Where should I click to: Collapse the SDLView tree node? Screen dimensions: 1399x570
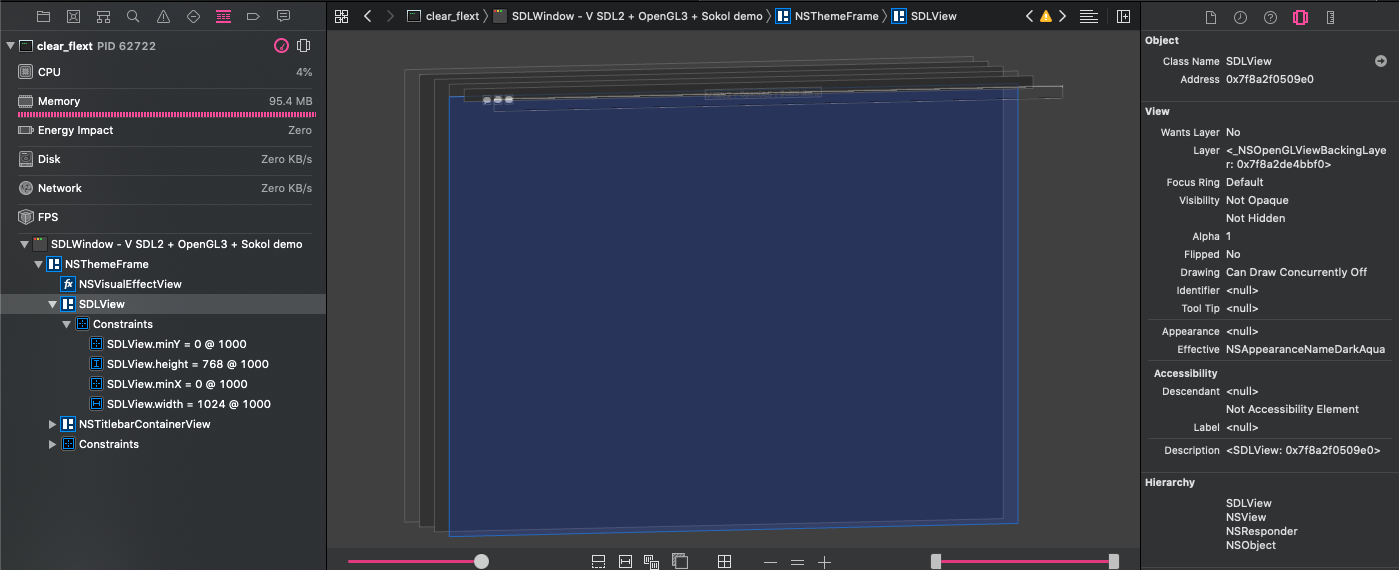coord(53,304)
